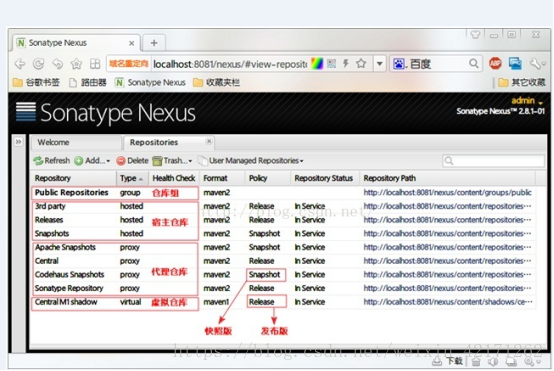The image size is (554, 371).
Task: Open favorites star icon in the nav bar
Action: coord(76,64)
